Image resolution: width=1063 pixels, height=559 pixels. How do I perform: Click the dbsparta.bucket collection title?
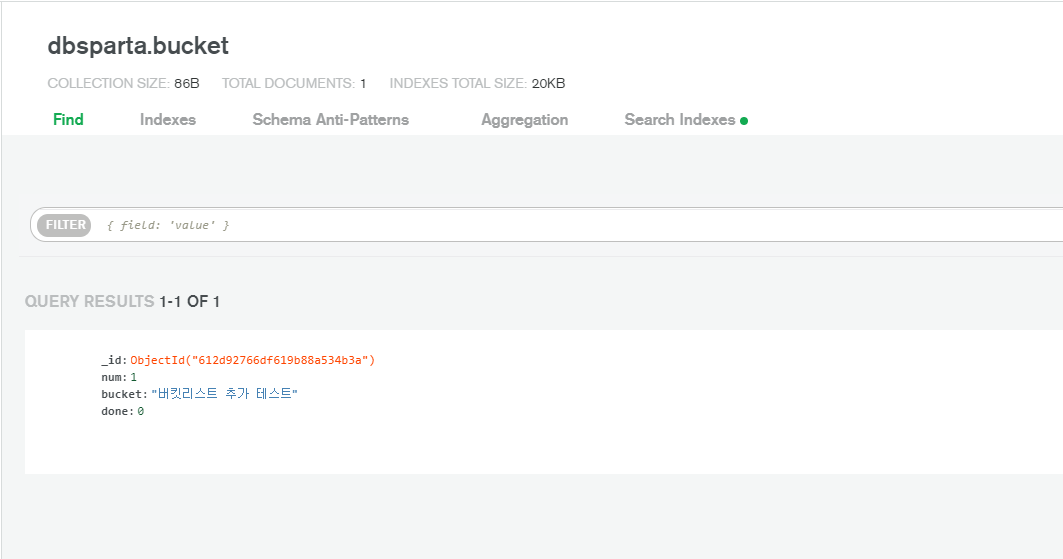point(138,45)
